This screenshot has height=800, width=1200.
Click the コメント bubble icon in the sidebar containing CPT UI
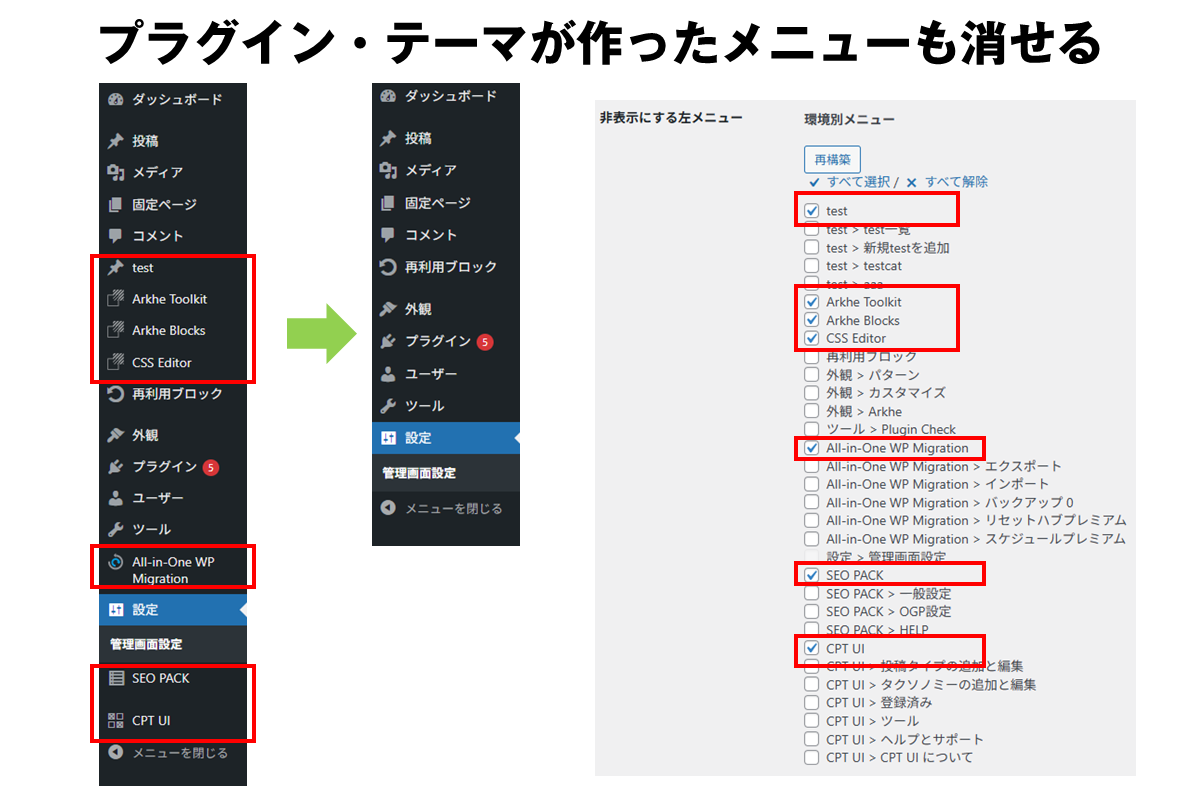(x=115, y=237)
